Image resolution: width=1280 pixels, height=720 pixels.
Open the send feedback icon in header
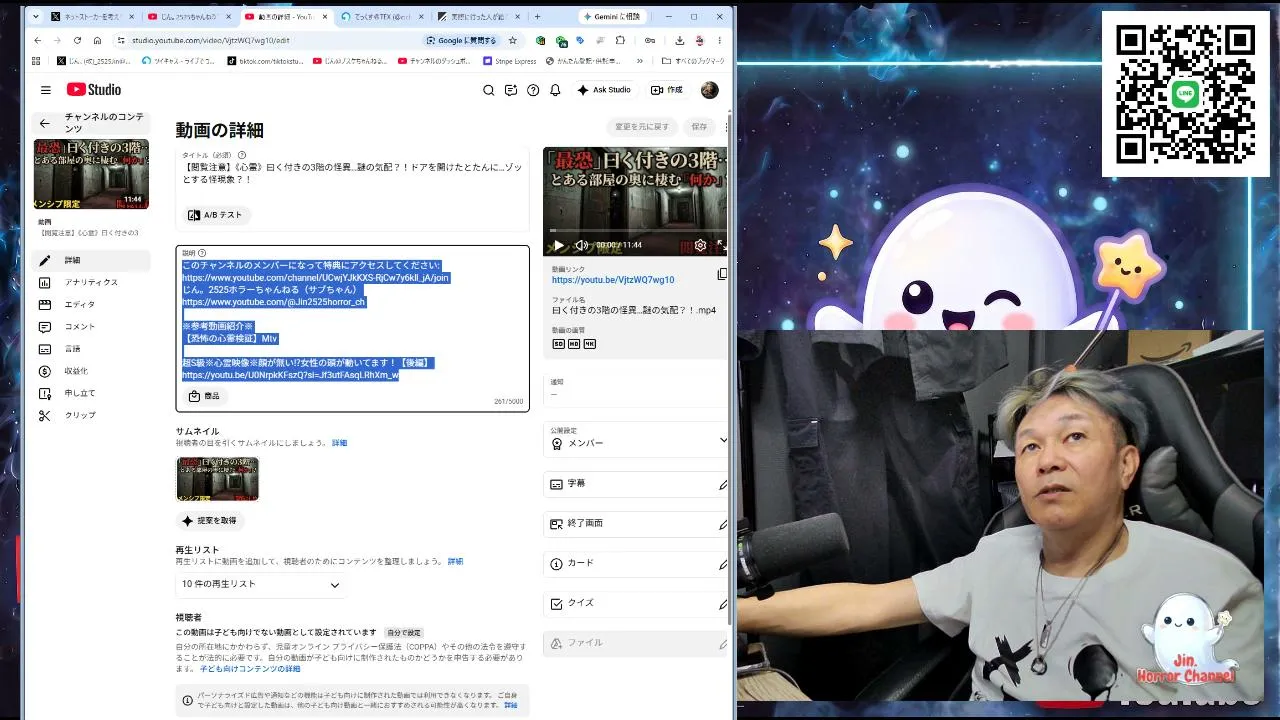tap(511, 90)
